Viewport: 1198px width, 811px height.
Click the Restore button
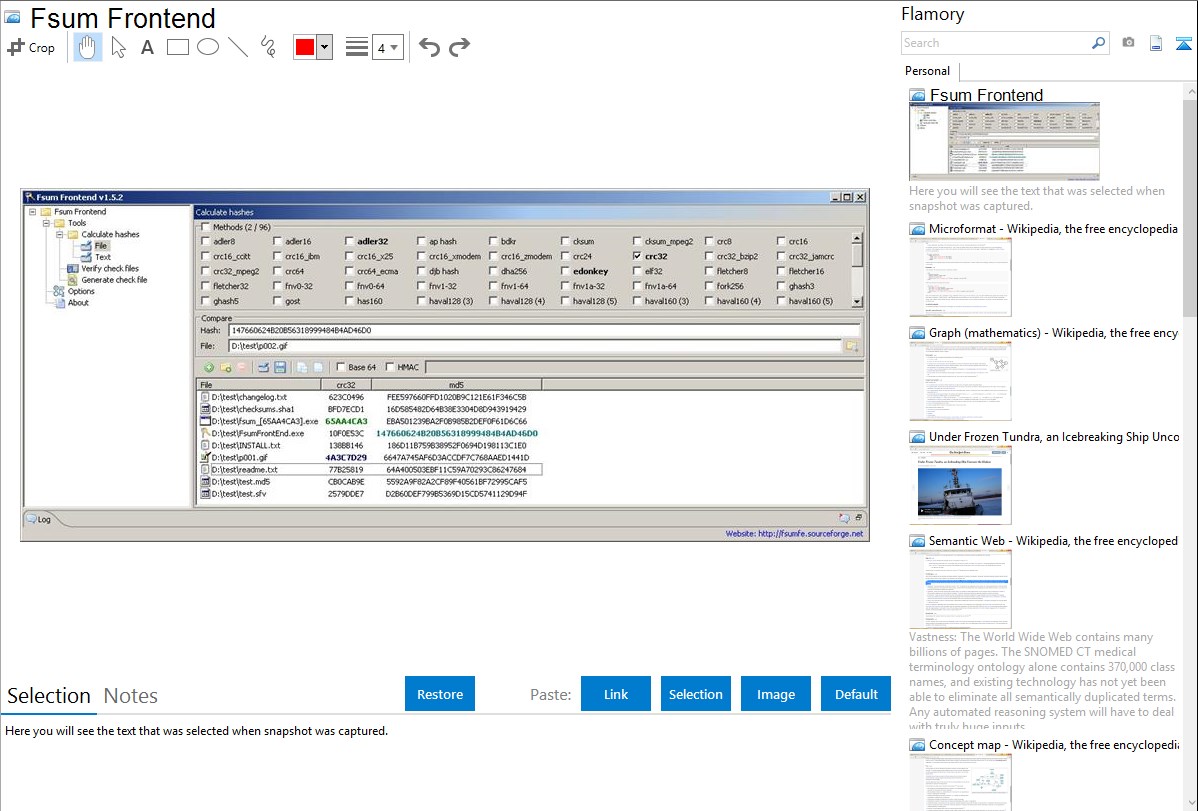[x=440, y=694]
